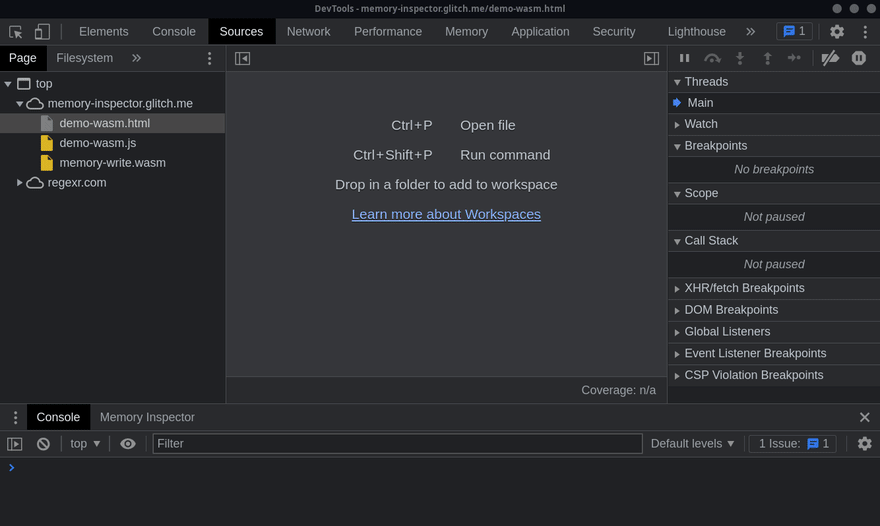Open the top context selector dropdown

click(85, 444)
